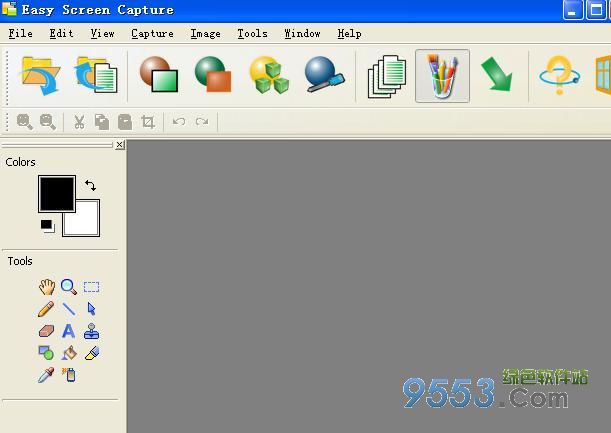Open the Capture menu
Viewport: 611px width, 433px height.
[x=152, y=34]
